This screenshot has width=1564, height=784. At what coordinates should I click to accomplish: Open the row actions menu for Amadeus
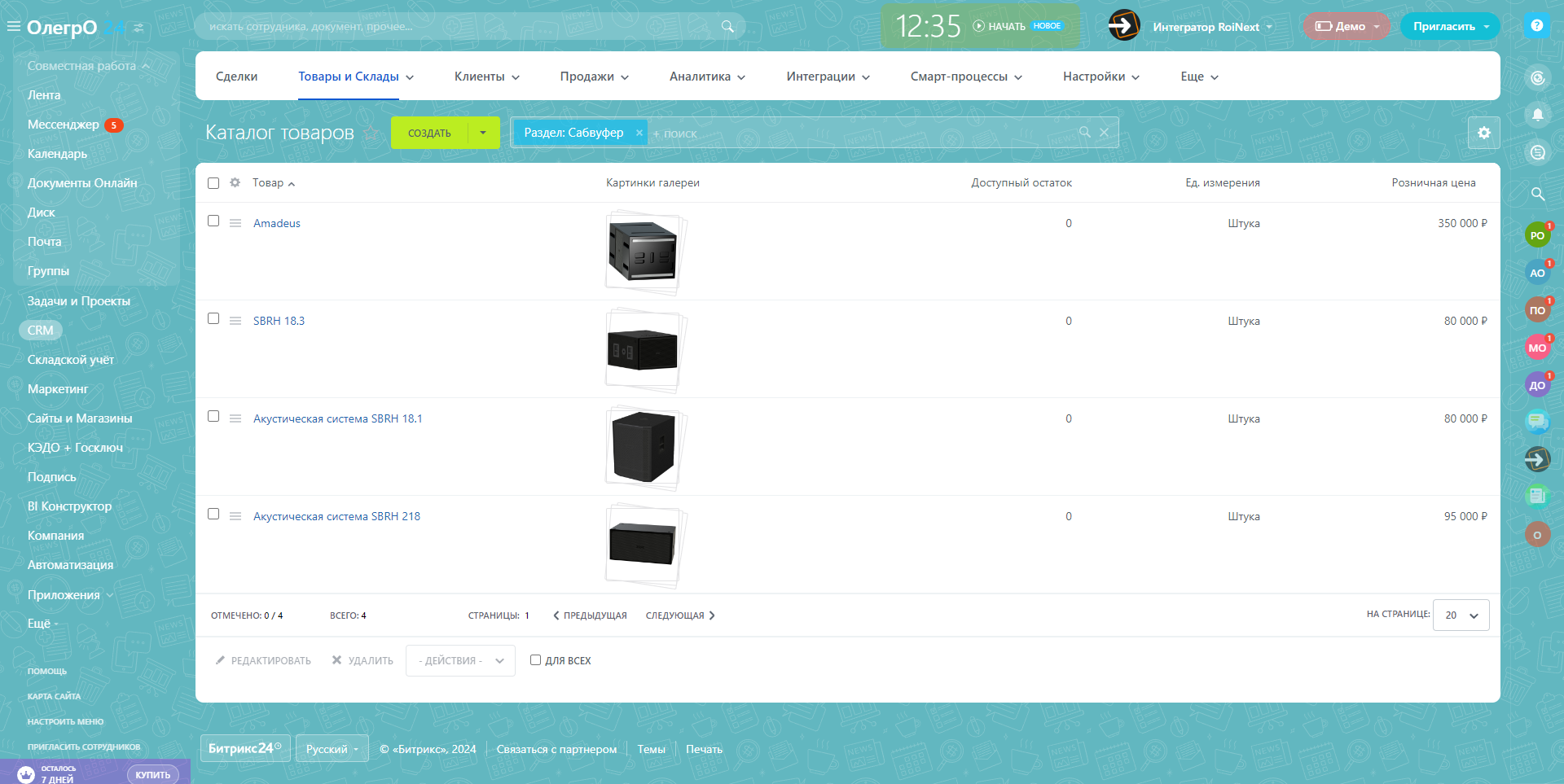point(235,223)
